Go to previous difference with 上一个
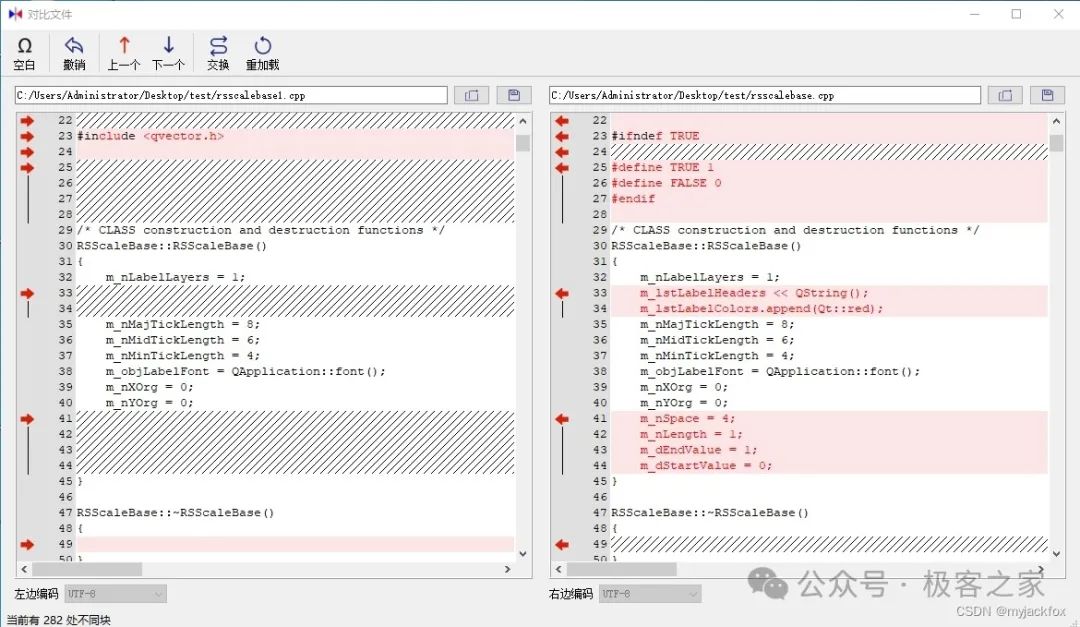The height and width of the screenshot is (627, 1080). 124,54
